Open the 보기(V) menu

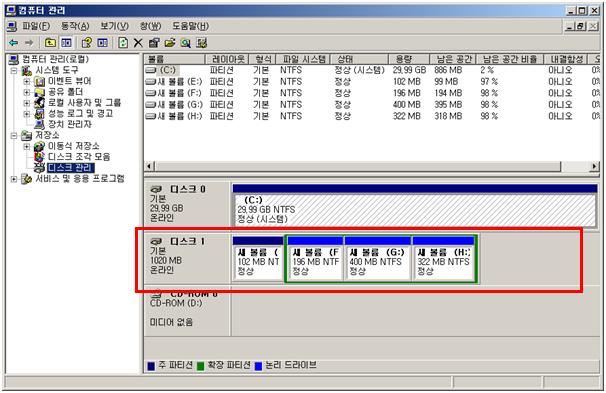coord(114,26)
